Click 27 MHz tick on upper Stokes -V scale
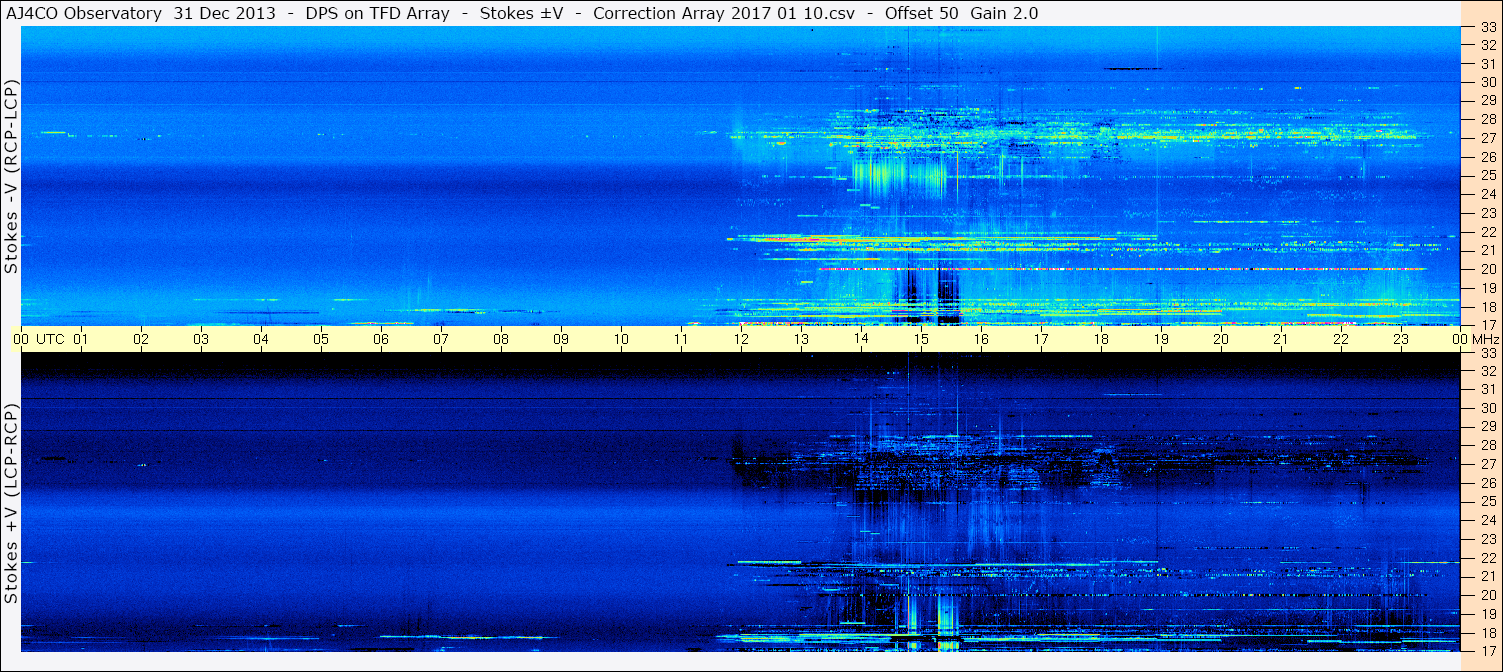The image size is (1503, 672). click(1488, 138)
